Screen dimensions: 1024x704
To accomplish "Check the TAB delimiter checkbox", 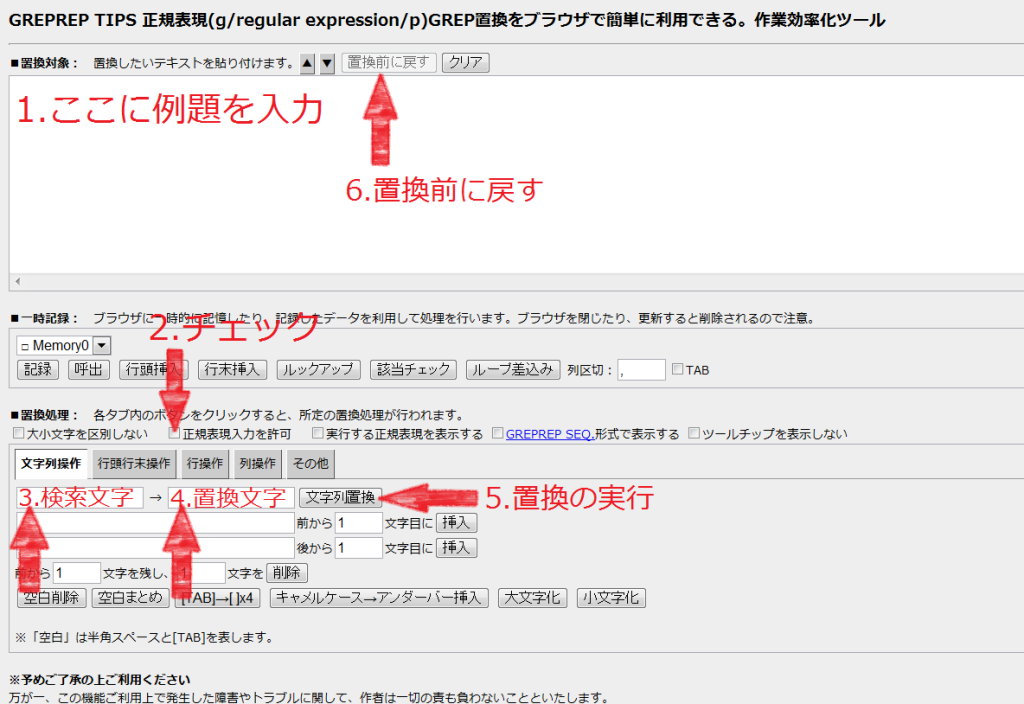I will 678,370.
